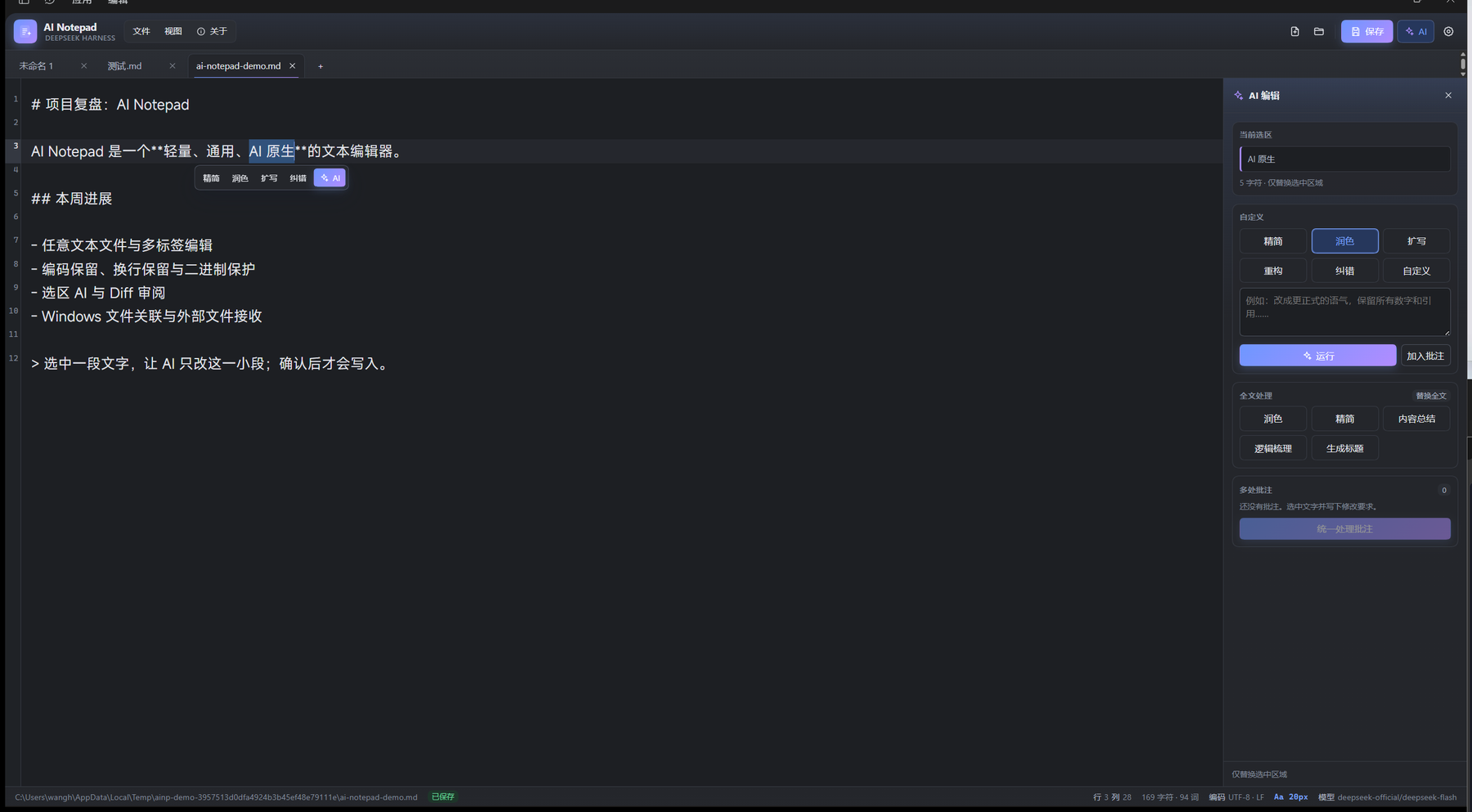1472x812 pixels.
Task: Add a new tab with the plus icon
Action: tap(321, 66)
